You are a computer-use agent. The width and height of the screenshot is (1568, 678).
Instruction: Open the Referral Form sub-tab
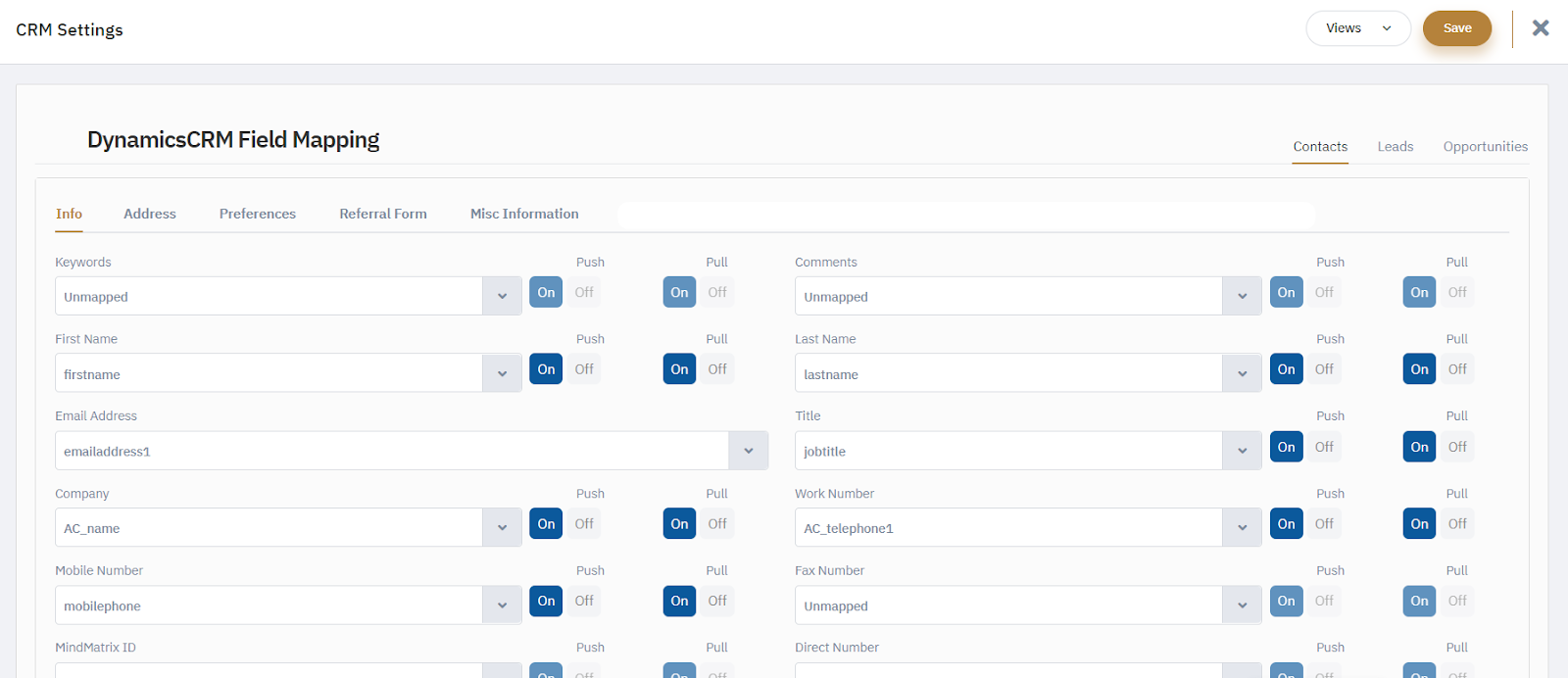point(383,214)
